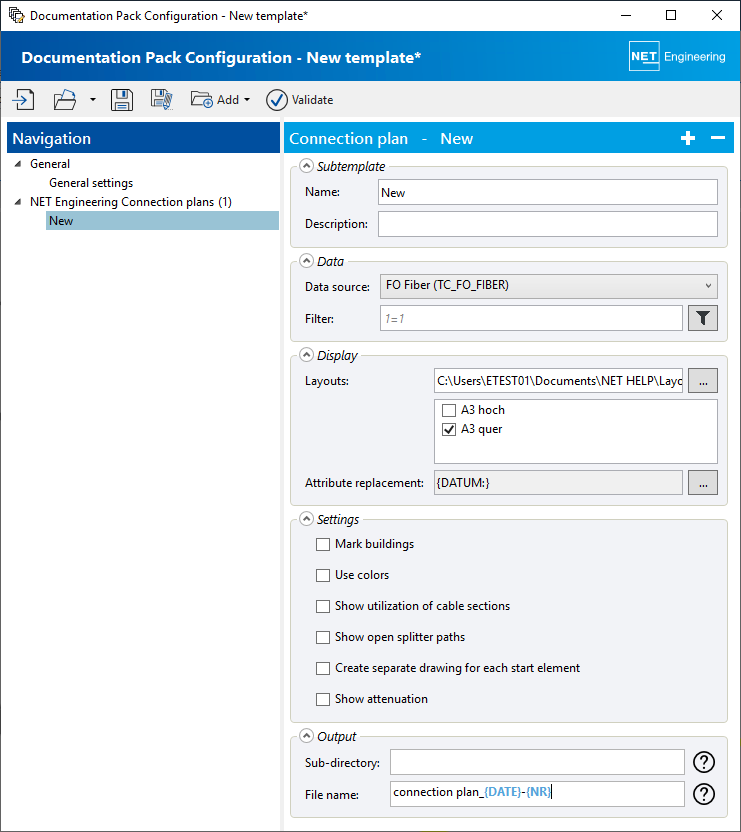Click the filter funnel icon button

(x=703, y=318)
